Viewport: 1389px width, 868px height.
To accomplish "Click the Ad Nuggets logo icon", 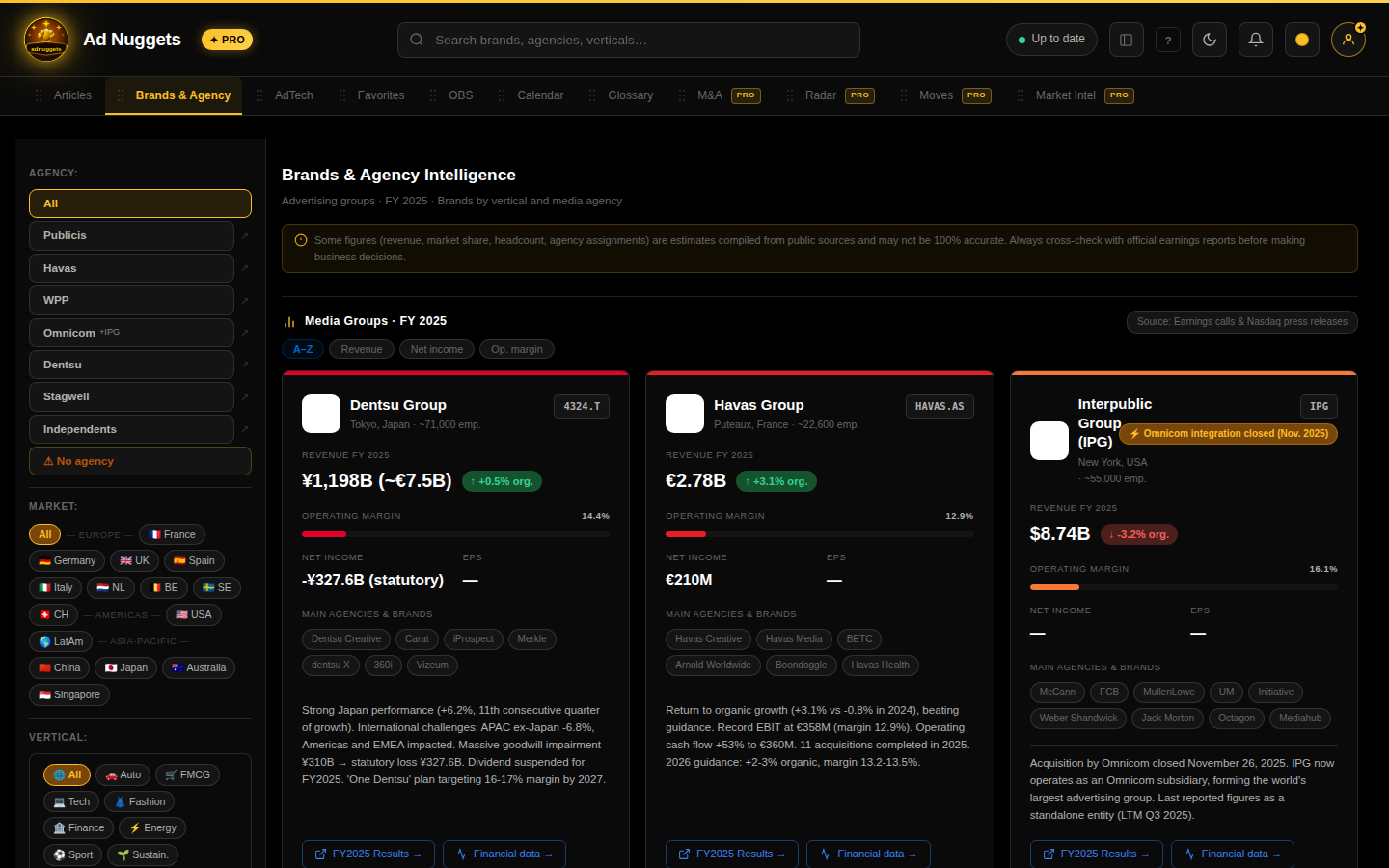I will click(x=46, y=40).
